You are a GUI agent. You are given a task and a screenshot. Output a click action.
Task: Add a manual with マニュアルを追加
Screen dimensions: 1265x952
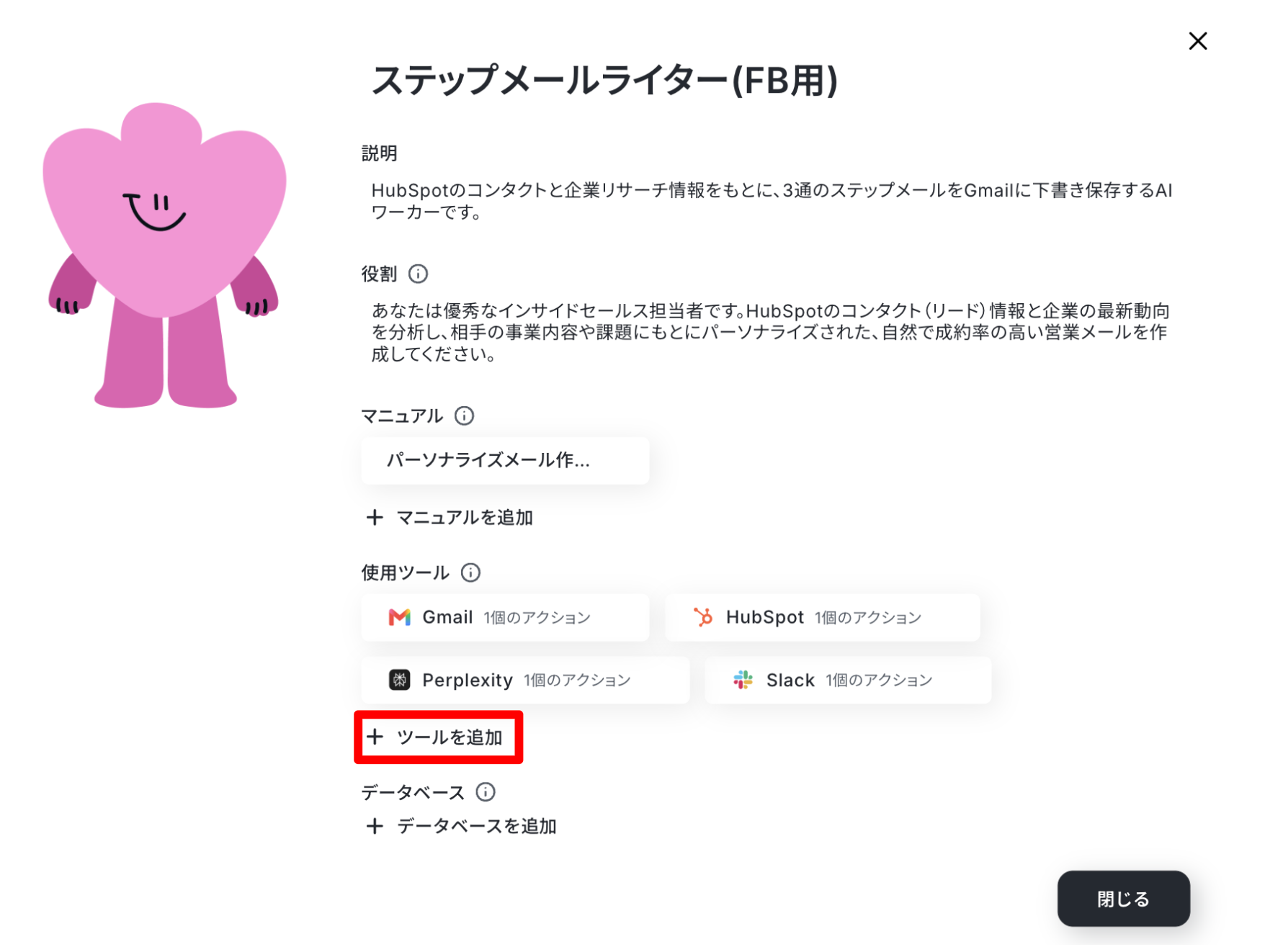[x=450, y=517]
